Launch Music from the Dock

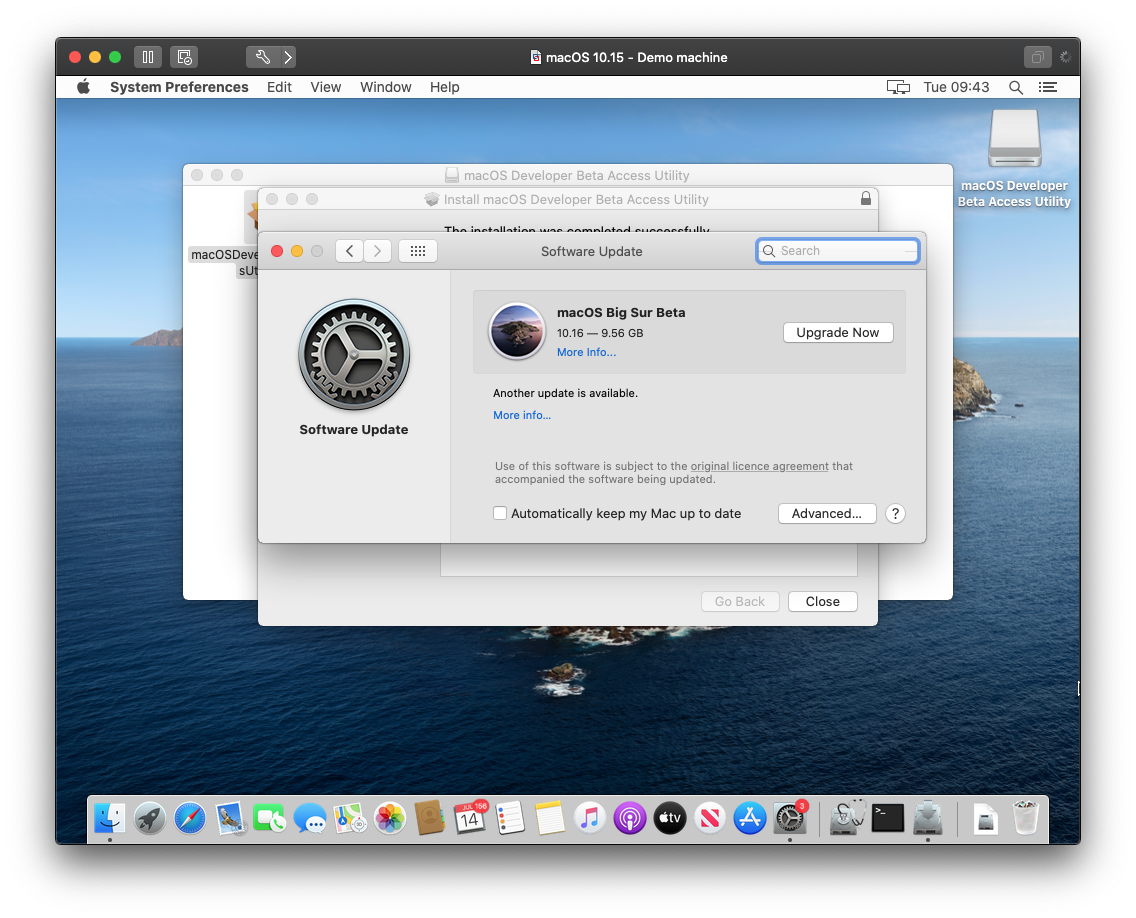590,819
